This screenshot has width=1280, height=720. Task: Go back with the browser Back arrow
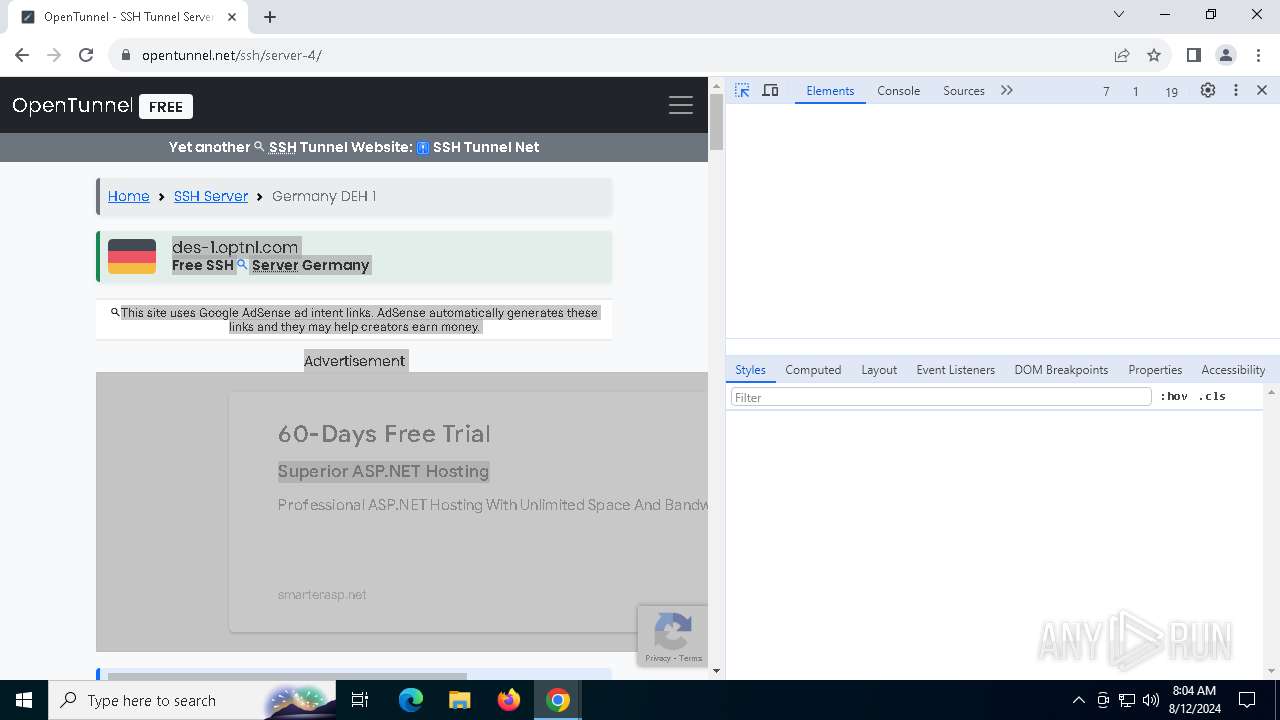22,55
